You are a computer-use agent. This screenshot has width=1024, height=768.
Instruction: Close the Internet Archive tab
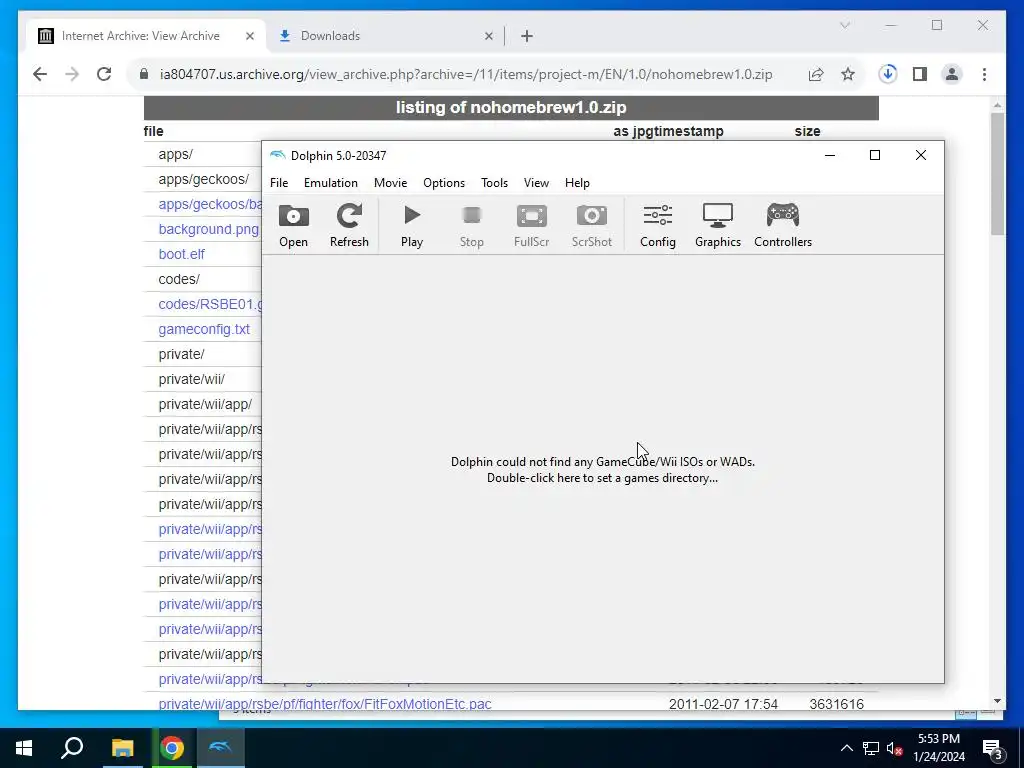click(249, 36)
